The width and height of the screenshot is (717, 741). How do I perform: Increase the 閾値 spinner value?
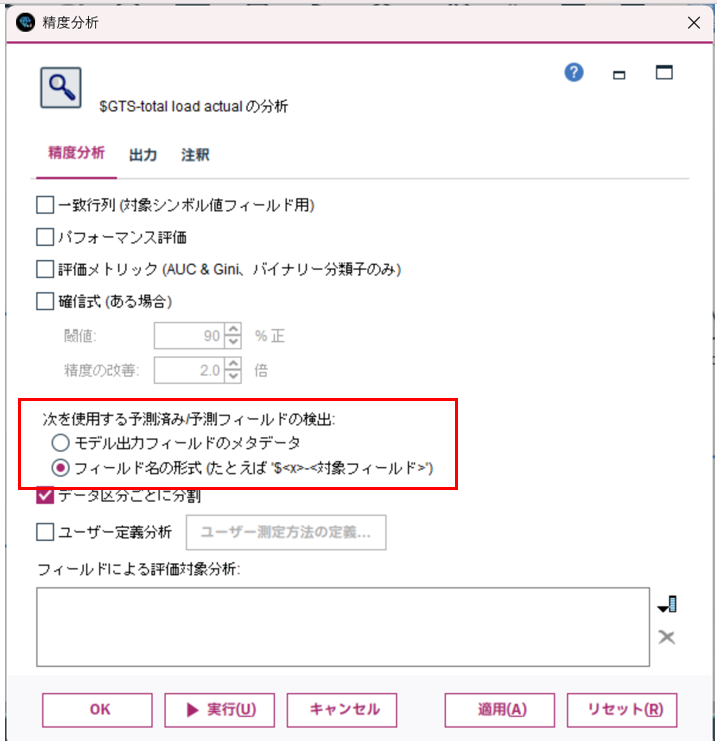click(233, 329)
